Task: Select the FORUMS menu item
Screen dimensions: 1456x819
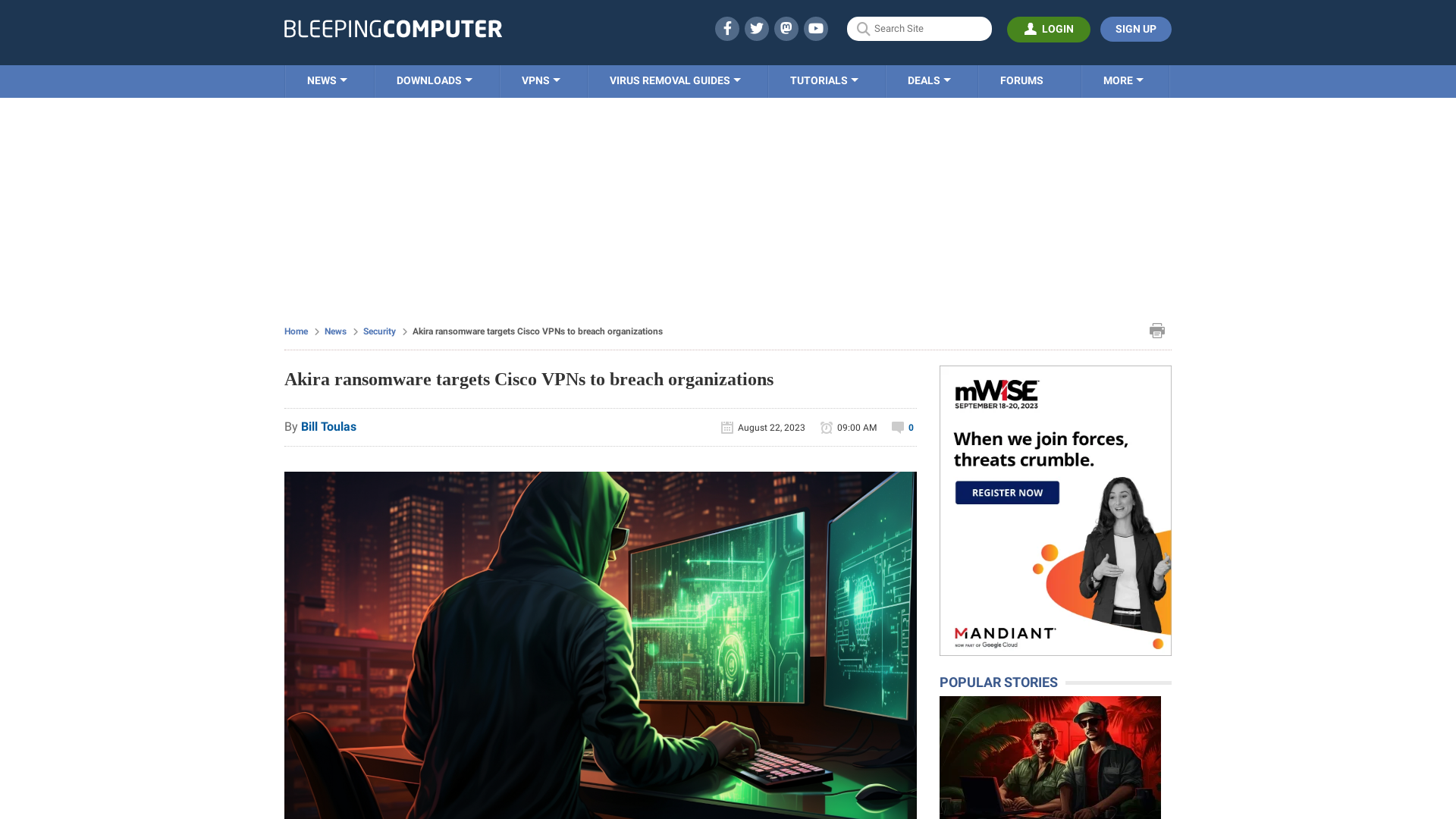Action: (x=1021, y=80)
